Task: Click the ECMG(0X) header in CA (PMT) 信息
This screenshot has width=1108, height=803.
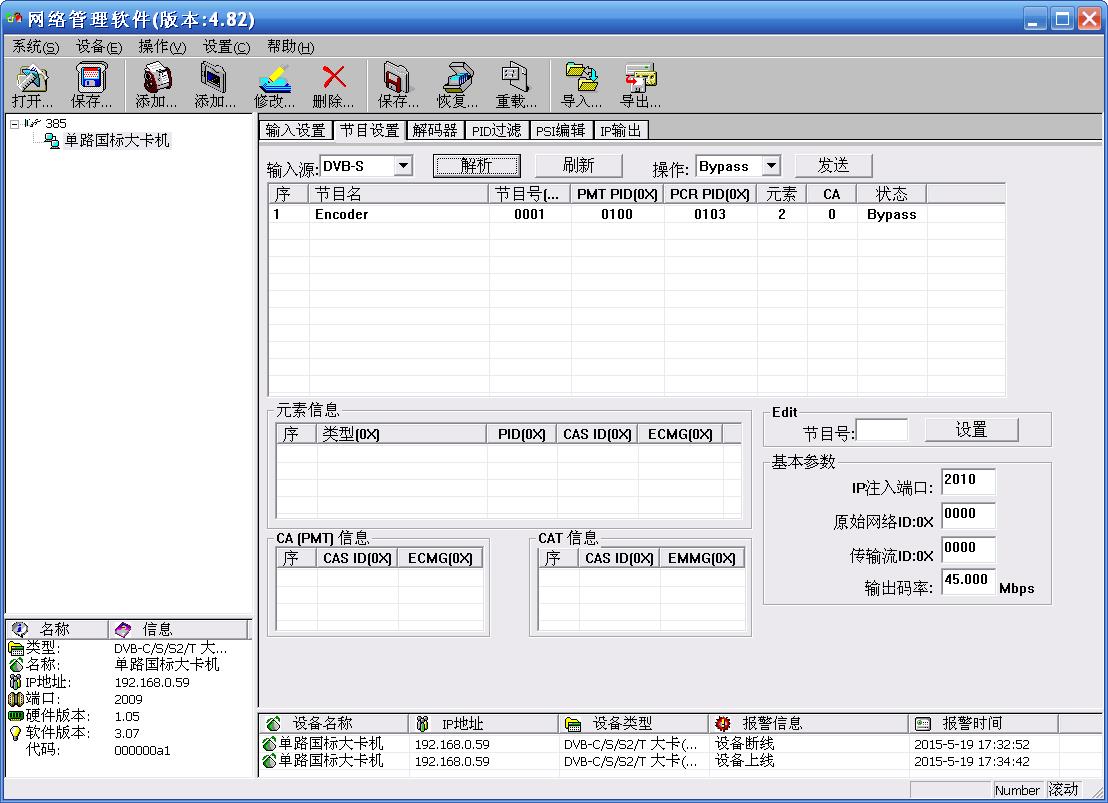Action: (440, 558)
